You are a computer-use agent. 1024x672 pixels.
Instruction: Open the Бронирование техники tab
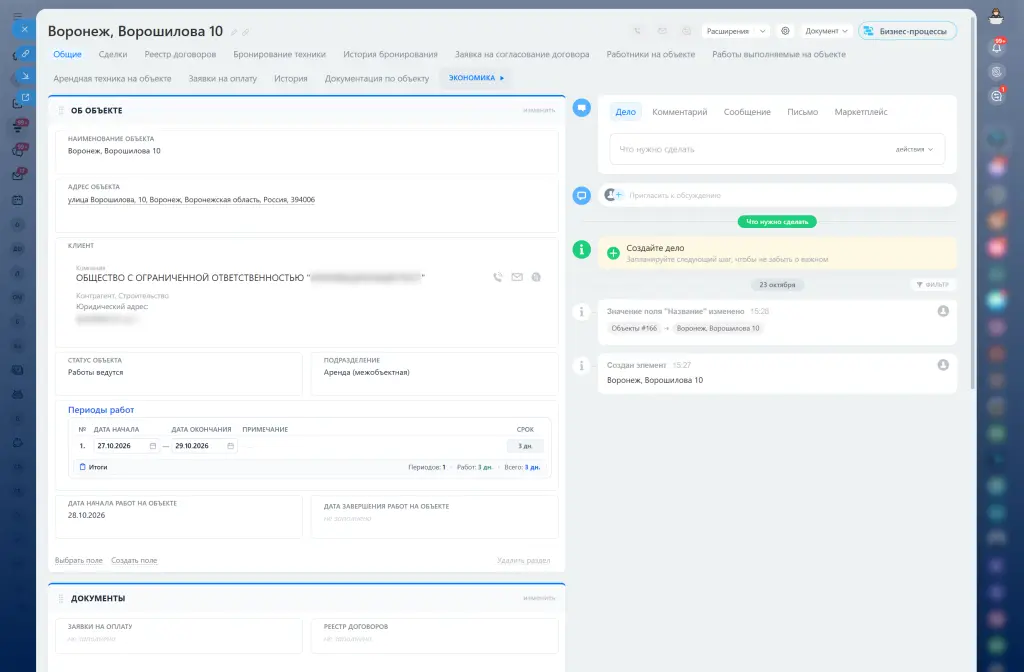coord(280,54)
